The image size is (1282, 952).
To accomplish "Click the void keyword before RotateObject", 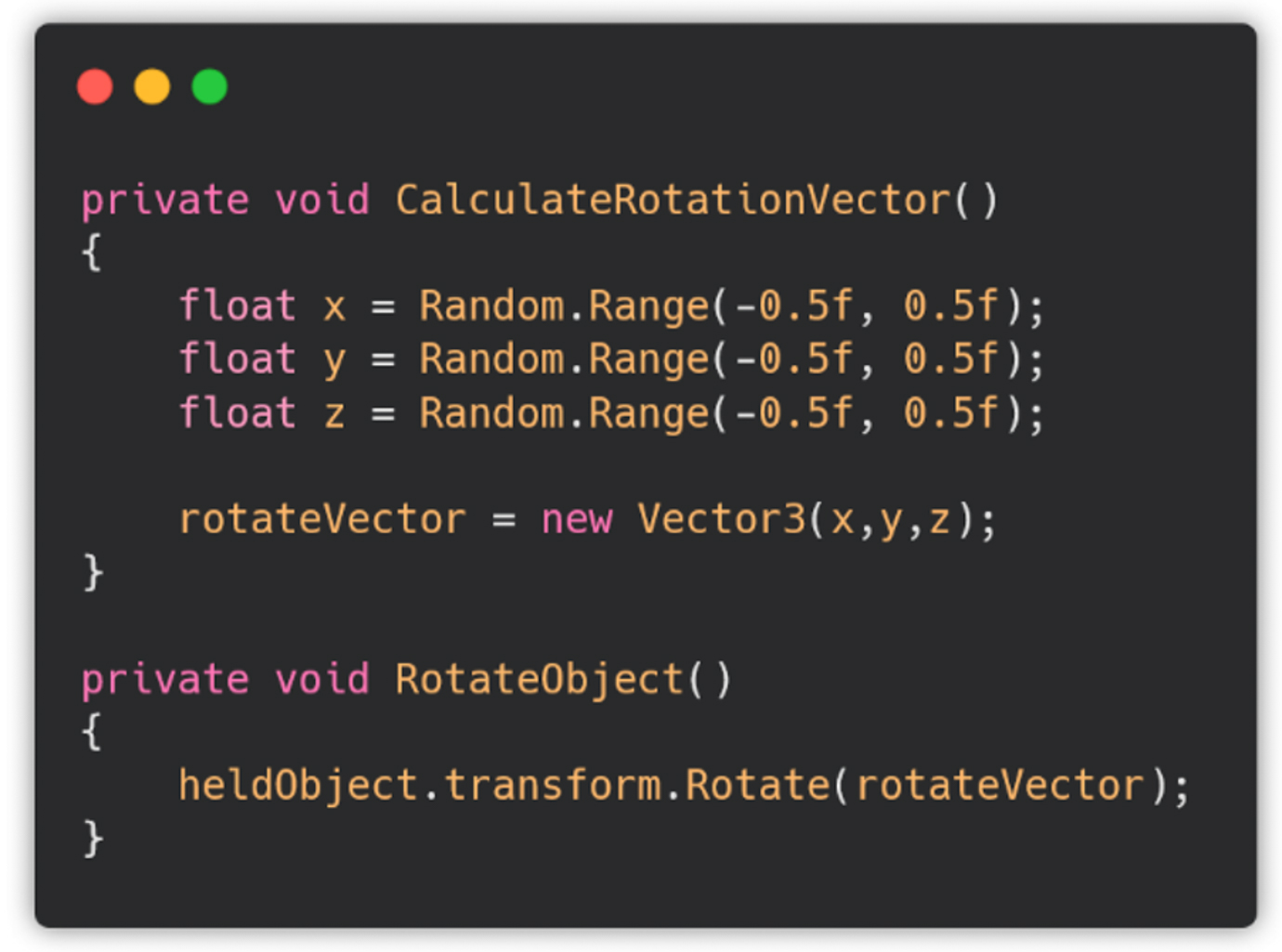I will click(x=322, y=679).
